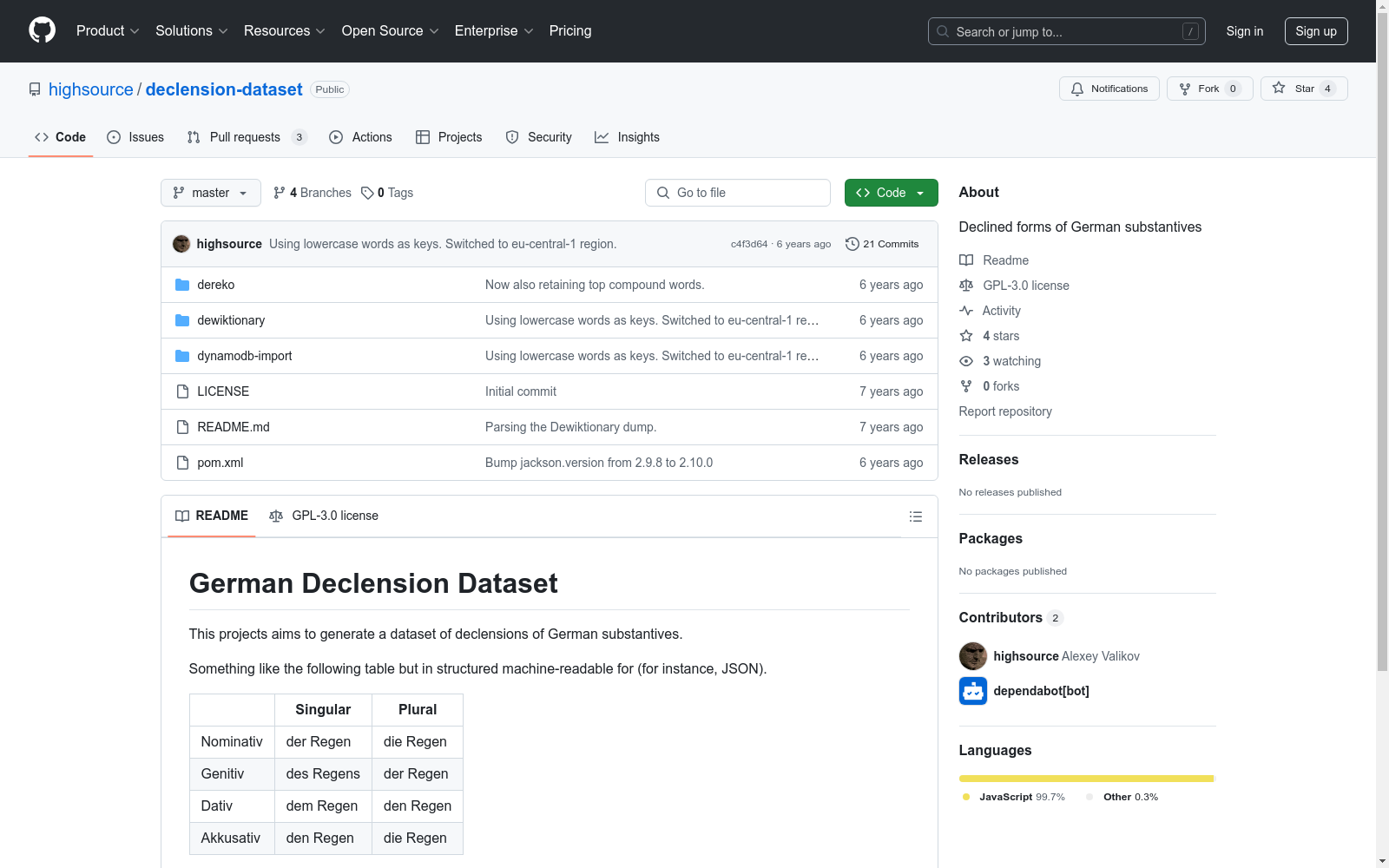
Task: Expand the Enterprise menu
Action: coord(494,31)
